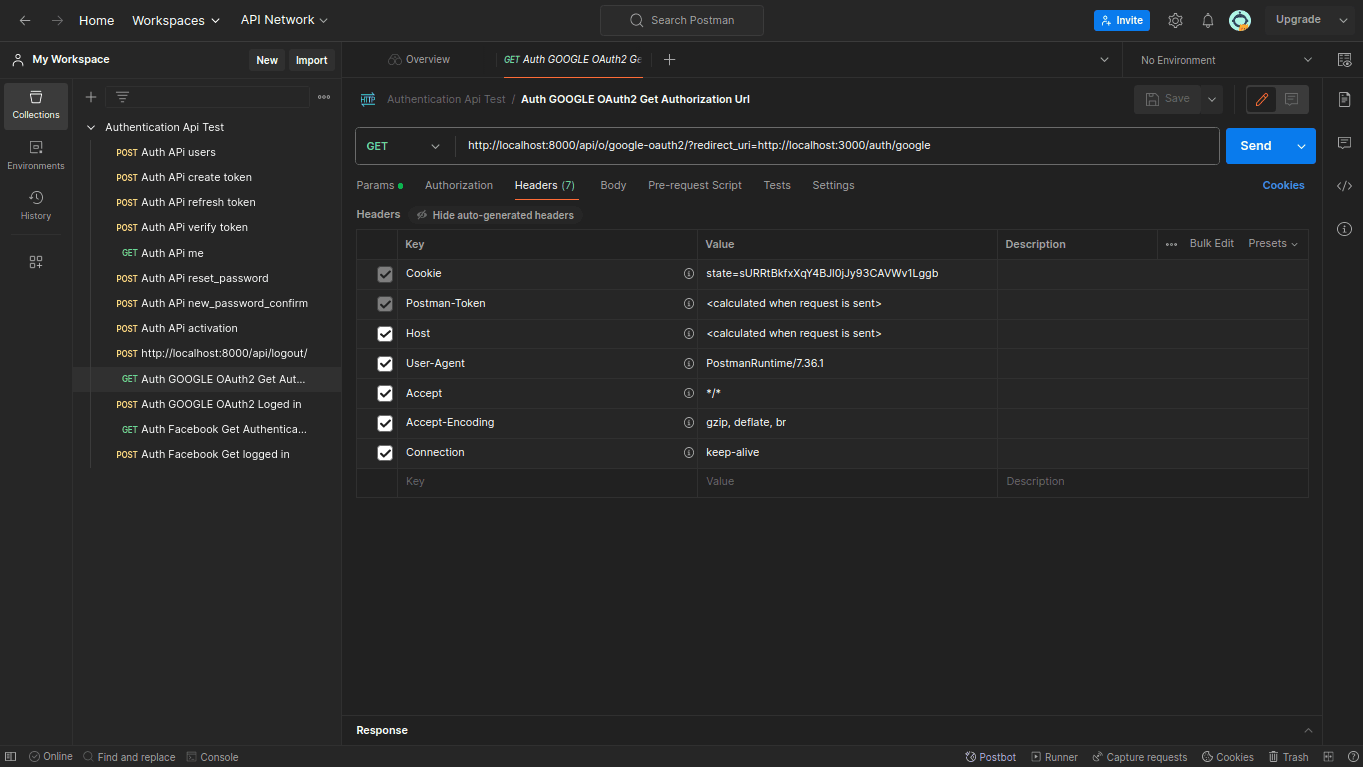Open the Cookies link

point(1283,186)
